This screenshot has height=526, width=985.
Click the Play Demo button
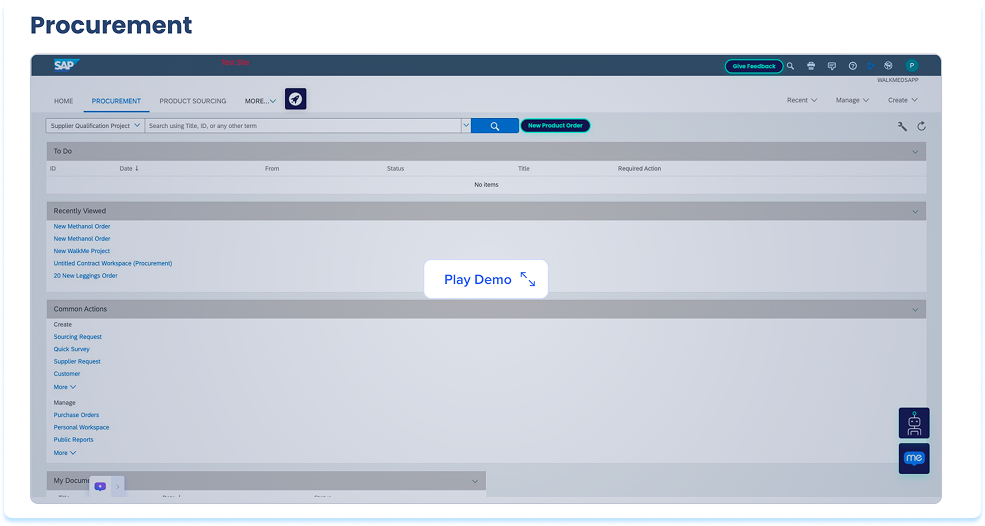tap(486, 280)
